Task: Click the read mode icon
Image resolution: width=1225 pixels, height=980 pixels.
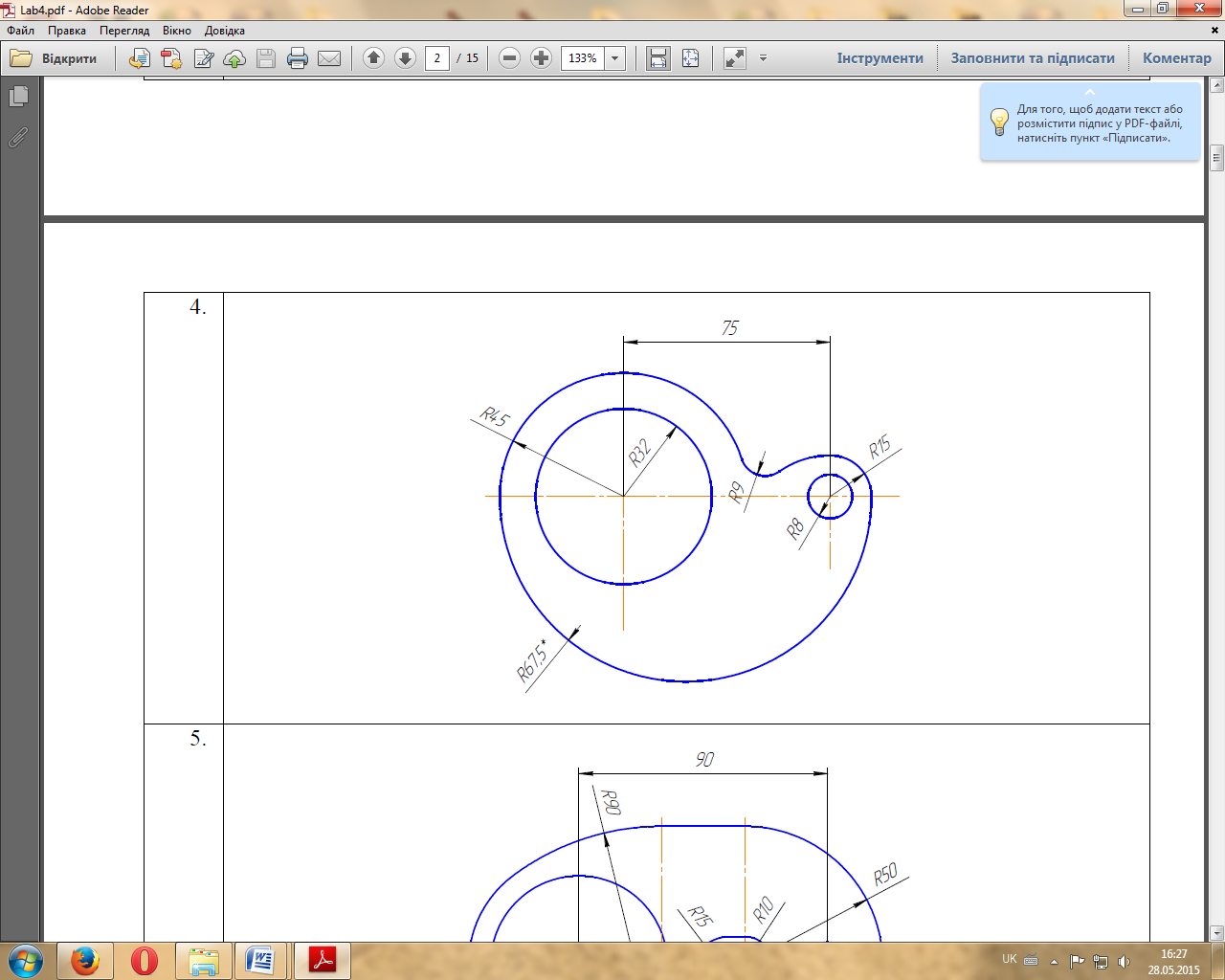Action: coord(735,58)
